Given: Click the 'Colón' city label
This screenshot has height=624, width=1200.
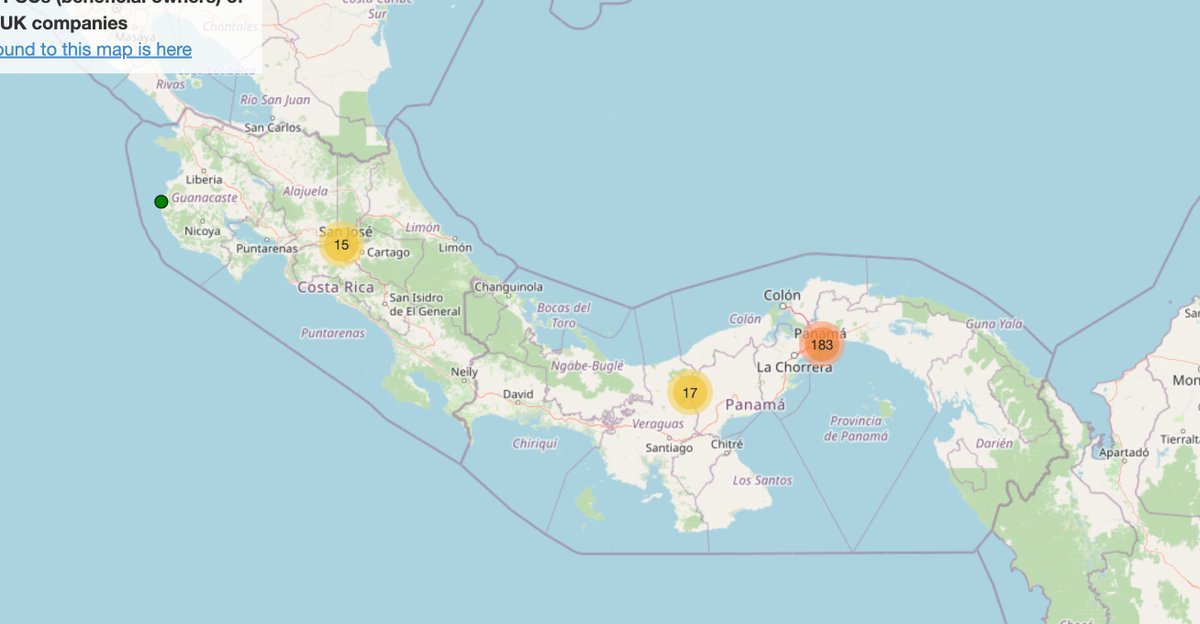Looking at the screenshot, I should pyautogui.click(x=782, y=295).
